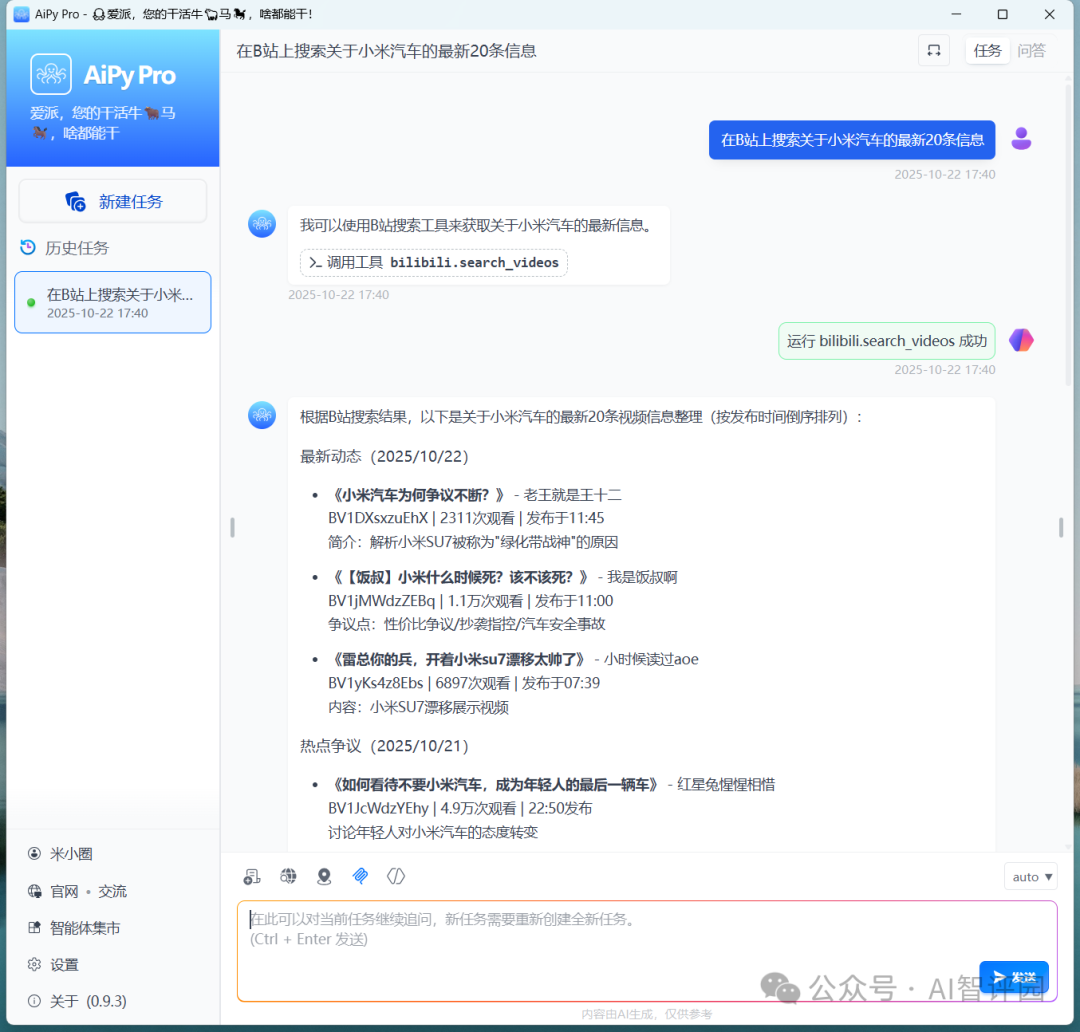Image resolution: width=1080 pixels, height=1032 pixels.
Task: Click the blue user message bubble
Action: [852, 140]
